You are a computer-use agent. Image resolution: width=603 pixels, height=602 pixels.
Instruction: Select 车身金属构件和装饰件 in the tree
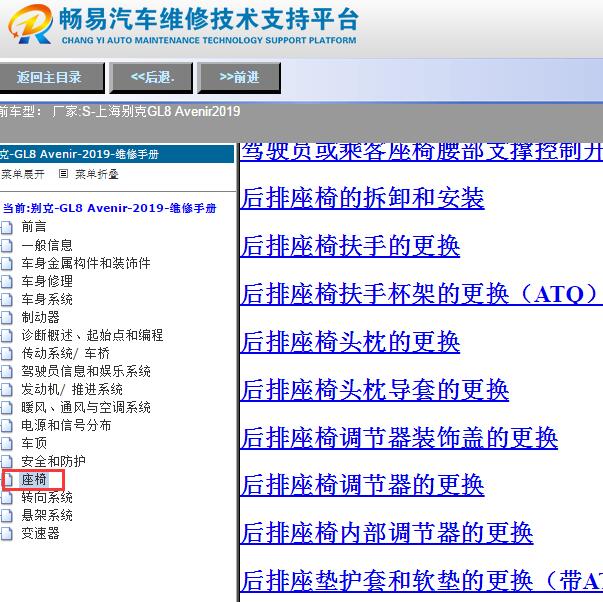click(x=86, y=263)
